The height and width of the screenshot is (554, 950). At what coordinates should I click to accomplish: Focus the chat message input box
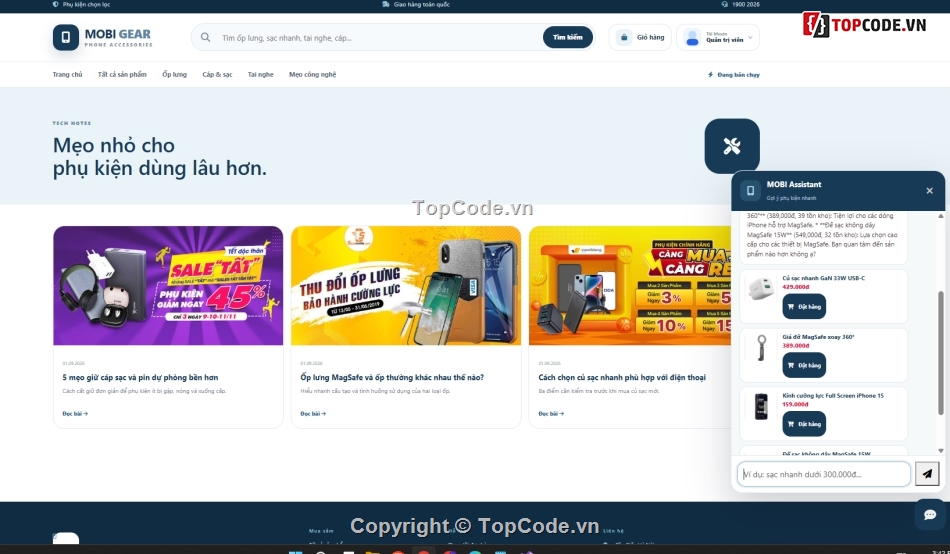824,474
